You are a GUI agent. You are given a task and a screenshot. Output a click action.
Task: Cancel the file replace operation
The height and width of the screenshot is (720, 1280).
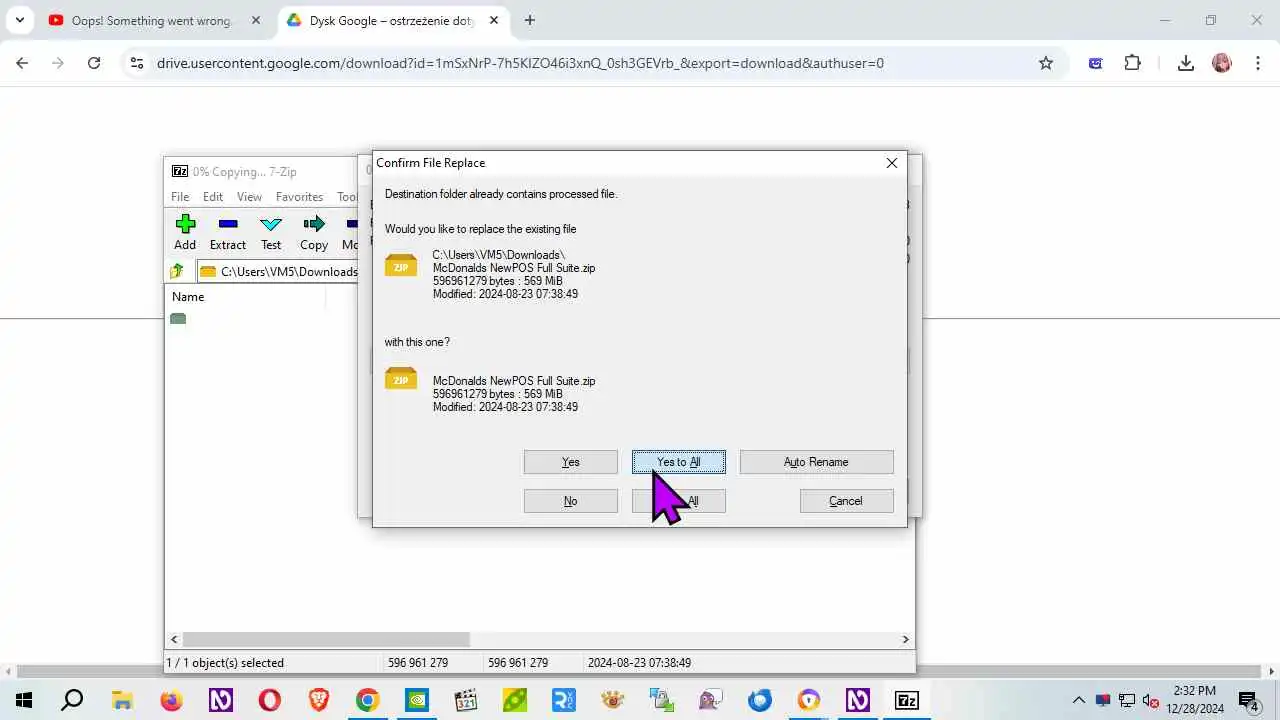[x=846, y=501]
